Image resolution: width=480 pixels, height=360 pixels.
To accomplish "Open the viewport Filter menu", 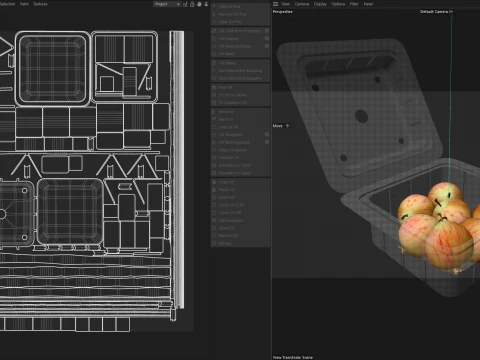I will pos(354,4).
